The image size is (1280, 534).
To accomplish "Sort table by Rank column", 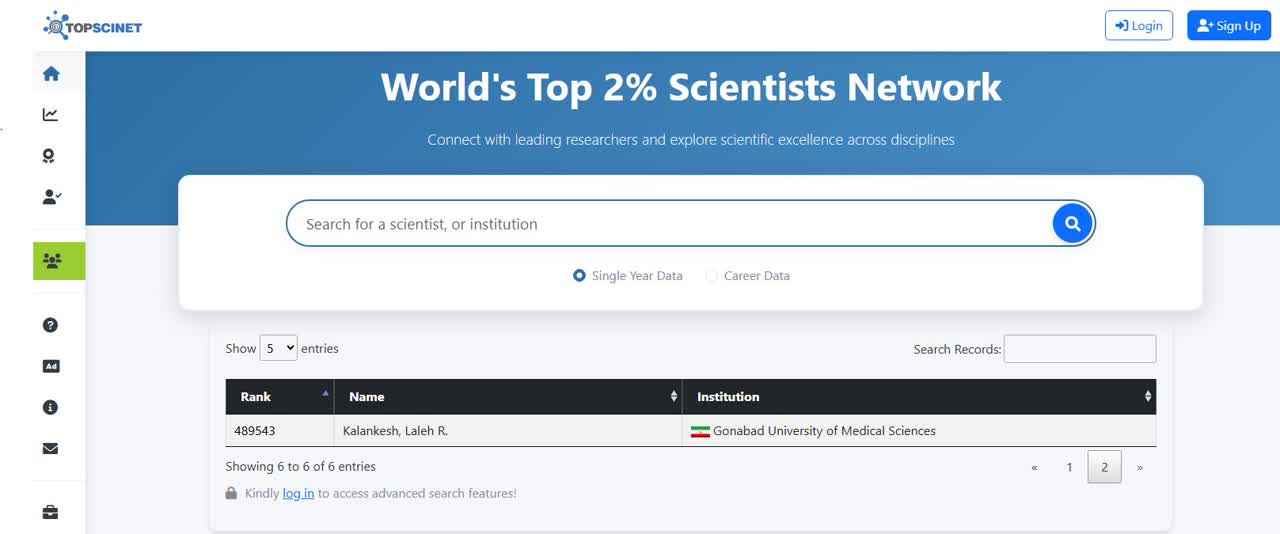I will [x=279, y=397].
